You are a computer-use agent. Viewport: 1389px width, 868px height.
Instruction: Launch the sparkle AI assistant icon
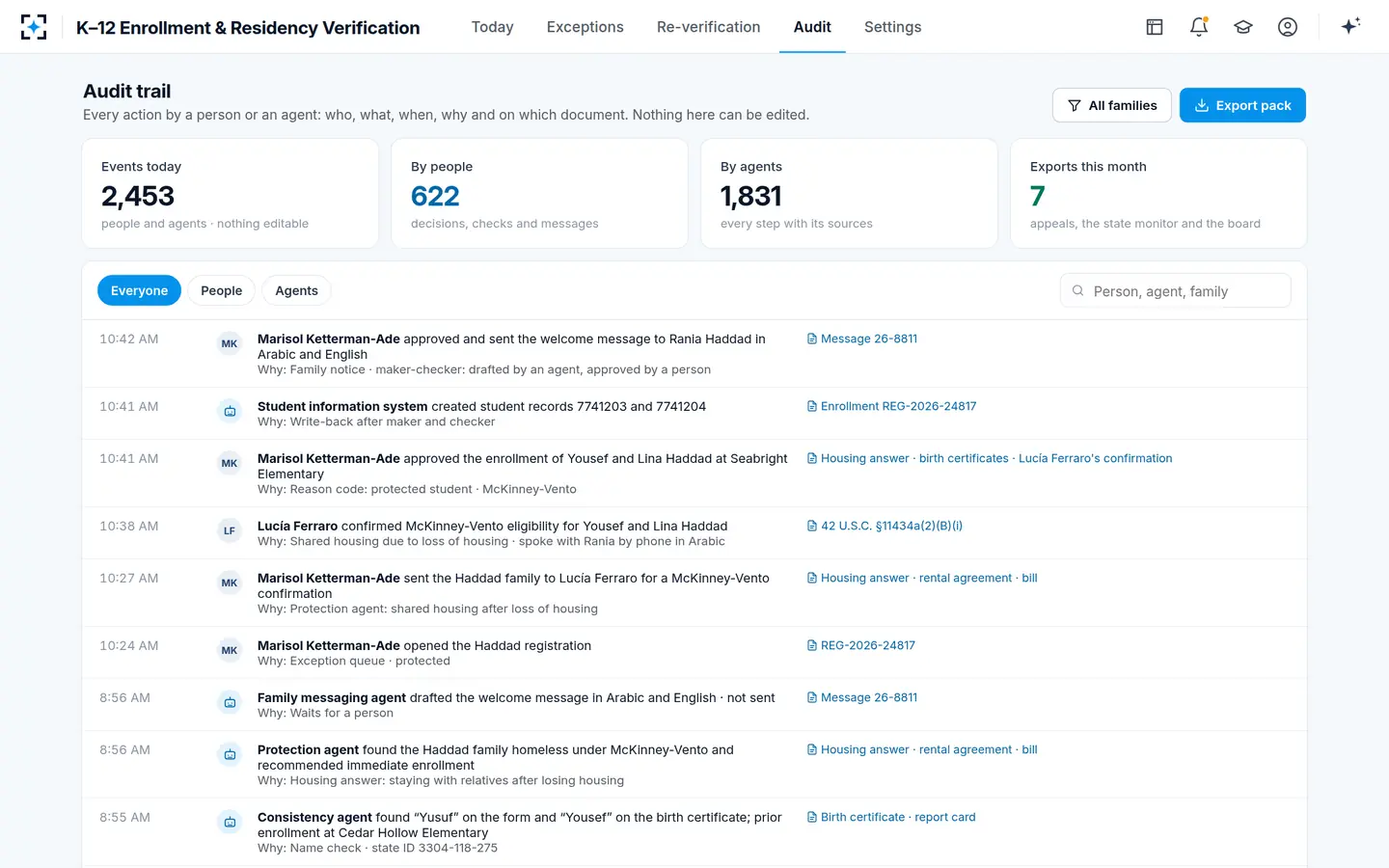tap(1350, 26)
